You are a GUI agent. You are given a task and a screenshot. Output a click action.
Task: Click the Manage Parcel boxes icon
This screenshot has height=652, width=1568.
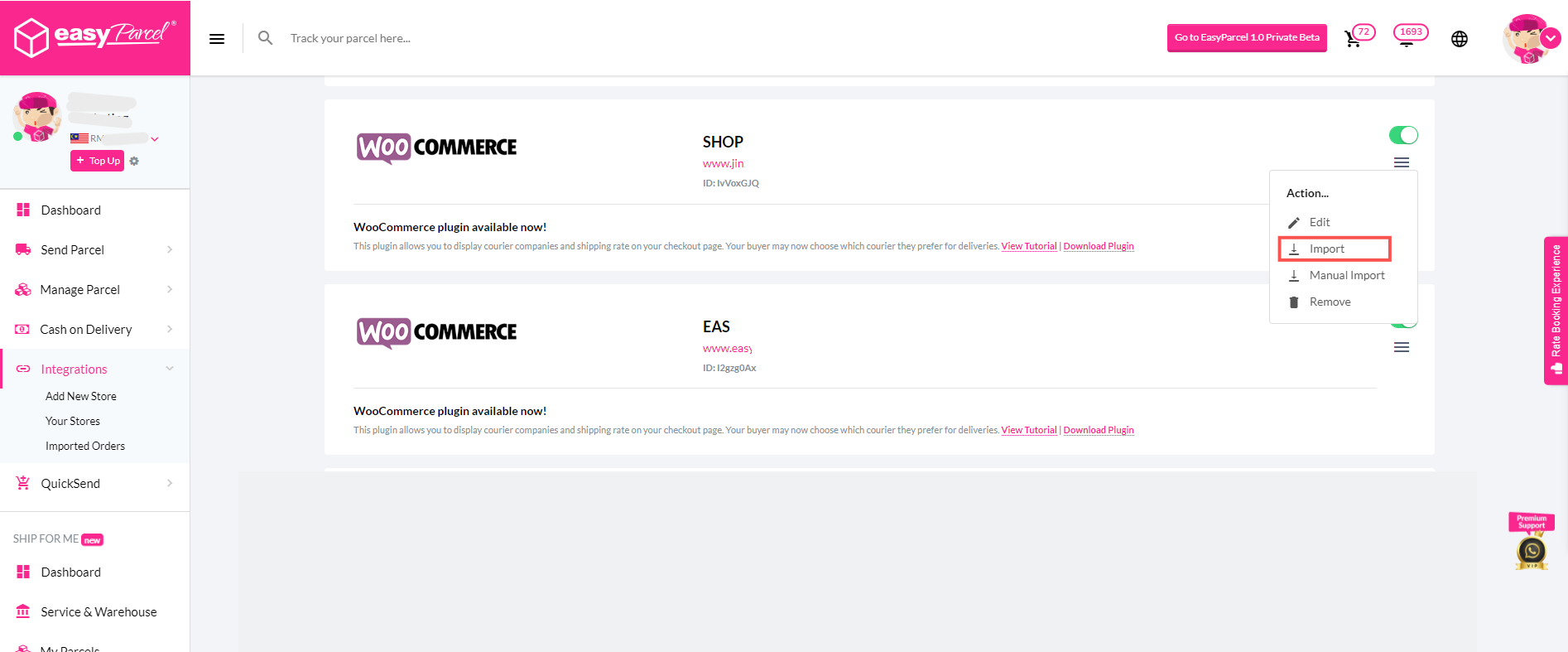click(x=23, y=289)
